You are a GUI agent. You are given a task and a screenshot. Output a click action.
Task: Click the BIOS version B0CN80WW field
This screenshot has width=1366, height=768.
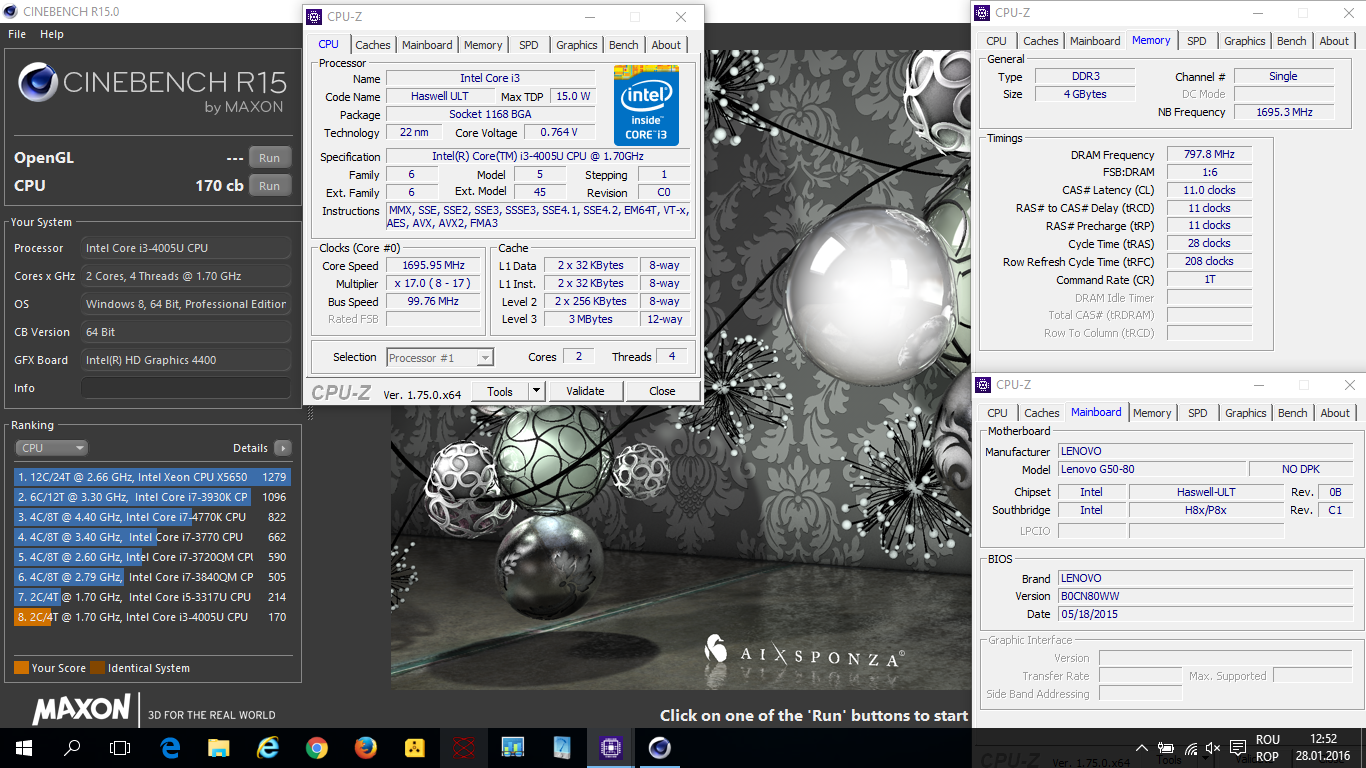pos(1205,596)
